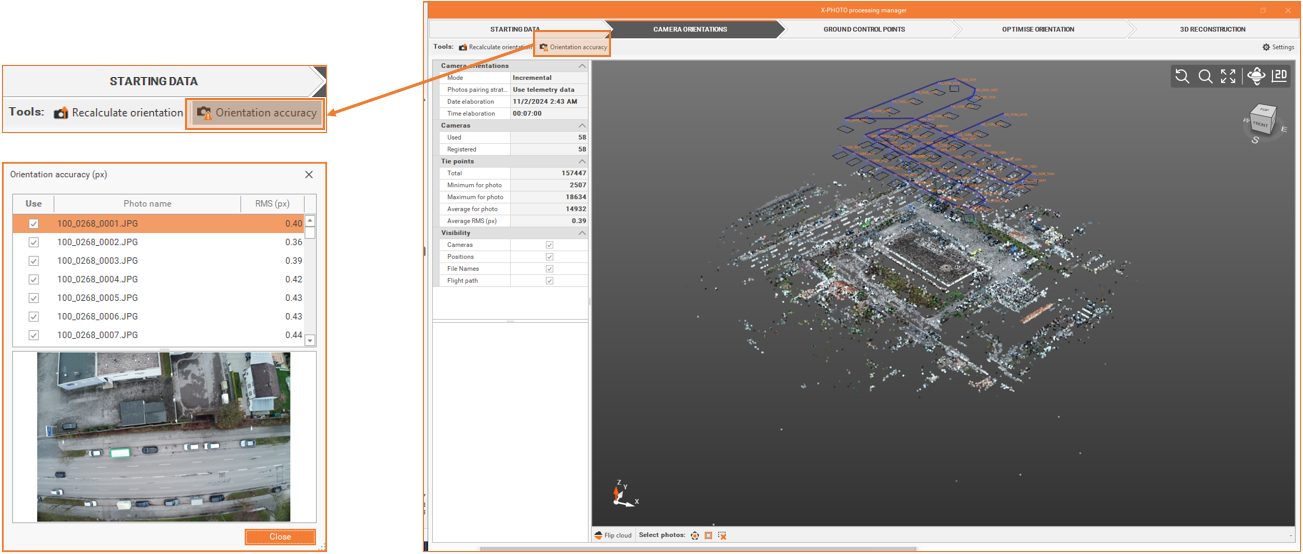Collapse the Tie points section
Screen dimensions: 1303x554
[582, 161]
